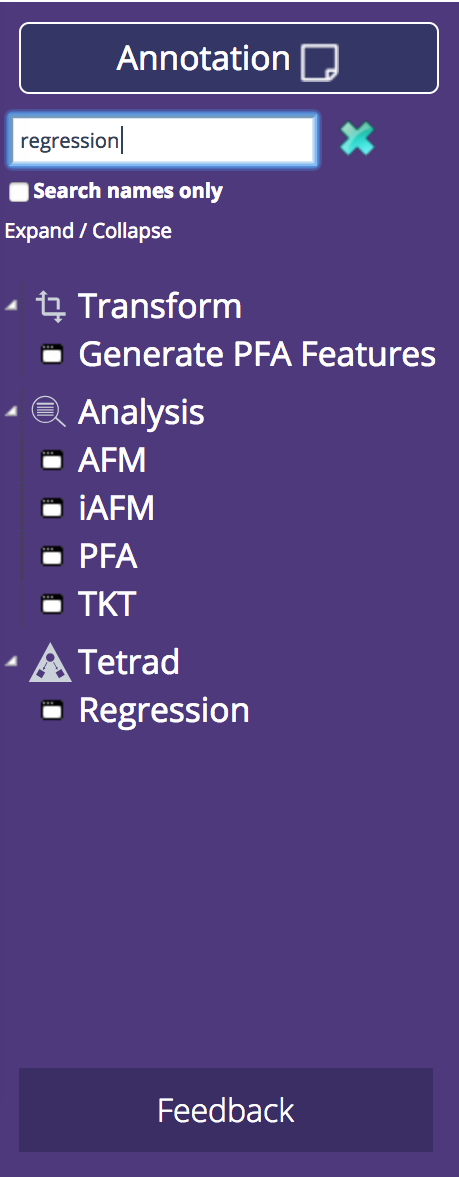Viewport: 459px width, 1177px height.
Task: Click the Expand / Collapse link
Action: click(88, 230)
